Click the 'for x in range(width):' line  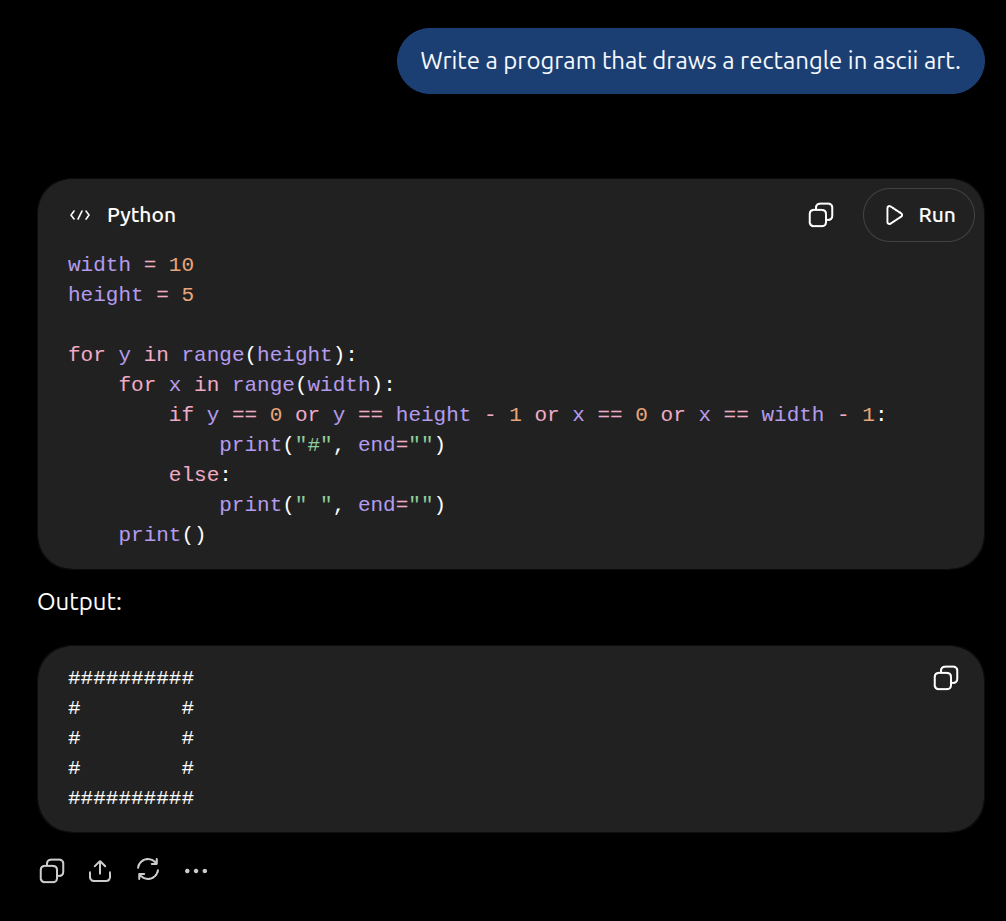(257, 384)
